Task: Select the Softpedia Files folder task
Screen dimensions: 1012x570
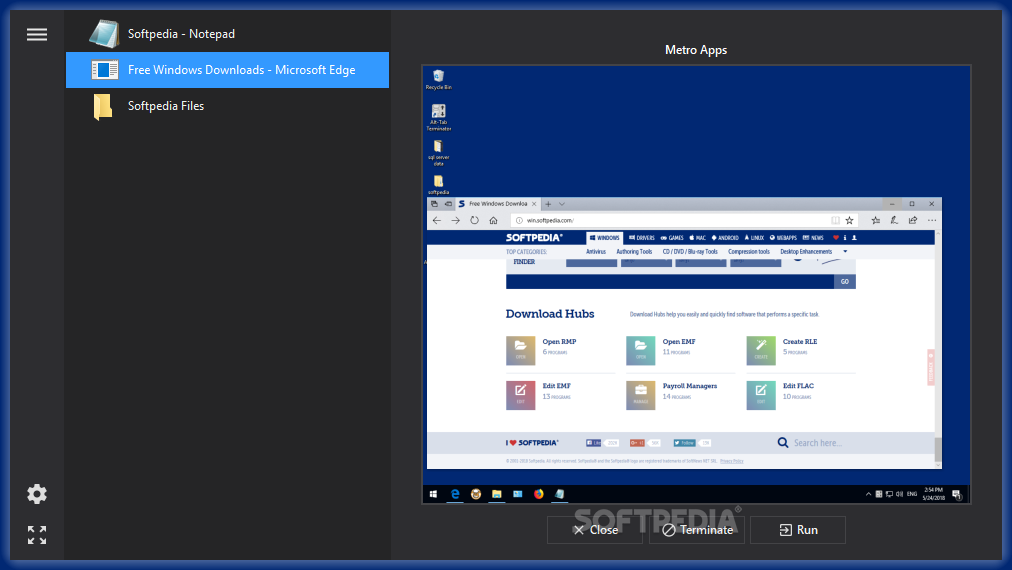Action: (x=227, y=106)
